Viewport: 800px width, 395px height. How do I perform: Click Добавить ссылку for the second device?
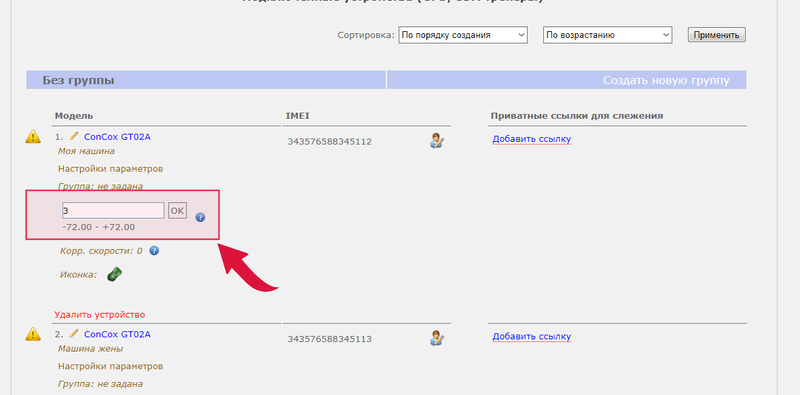coord(532,336)
